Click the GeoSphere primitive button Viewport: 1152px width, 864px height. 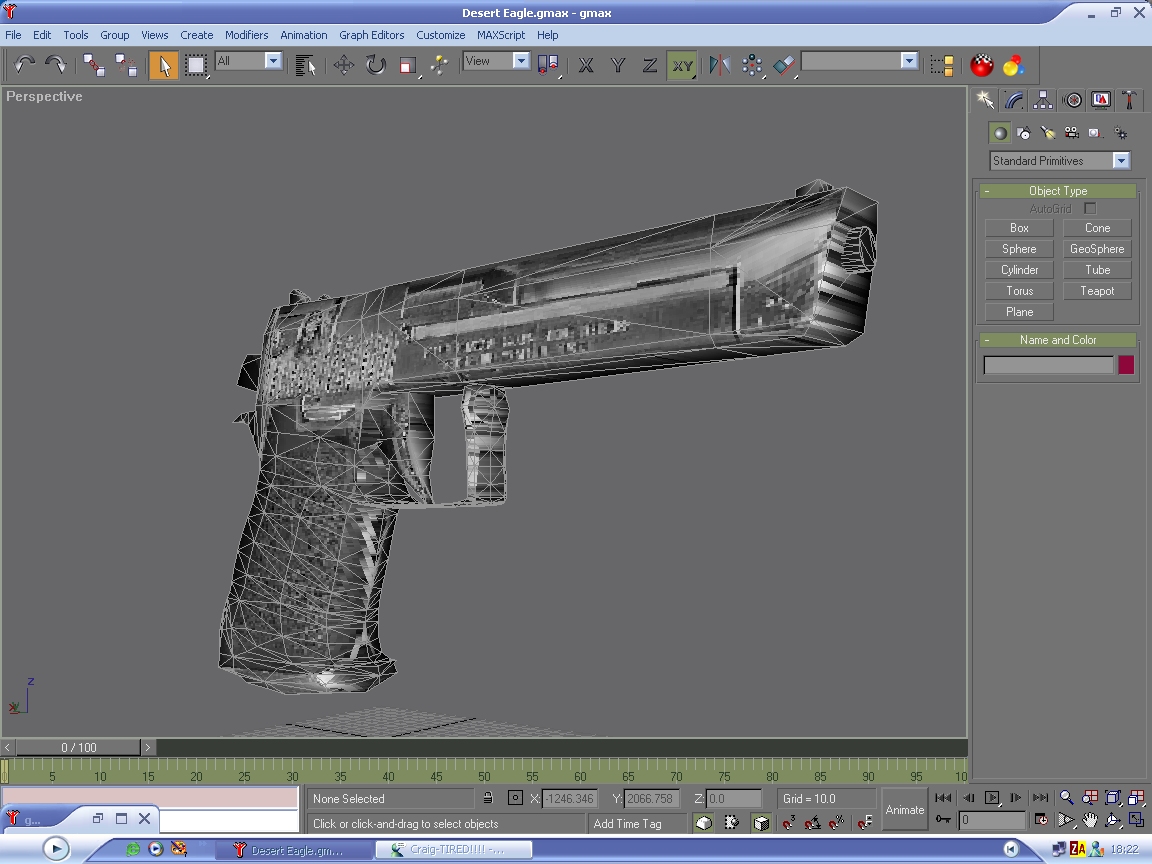1097,249
